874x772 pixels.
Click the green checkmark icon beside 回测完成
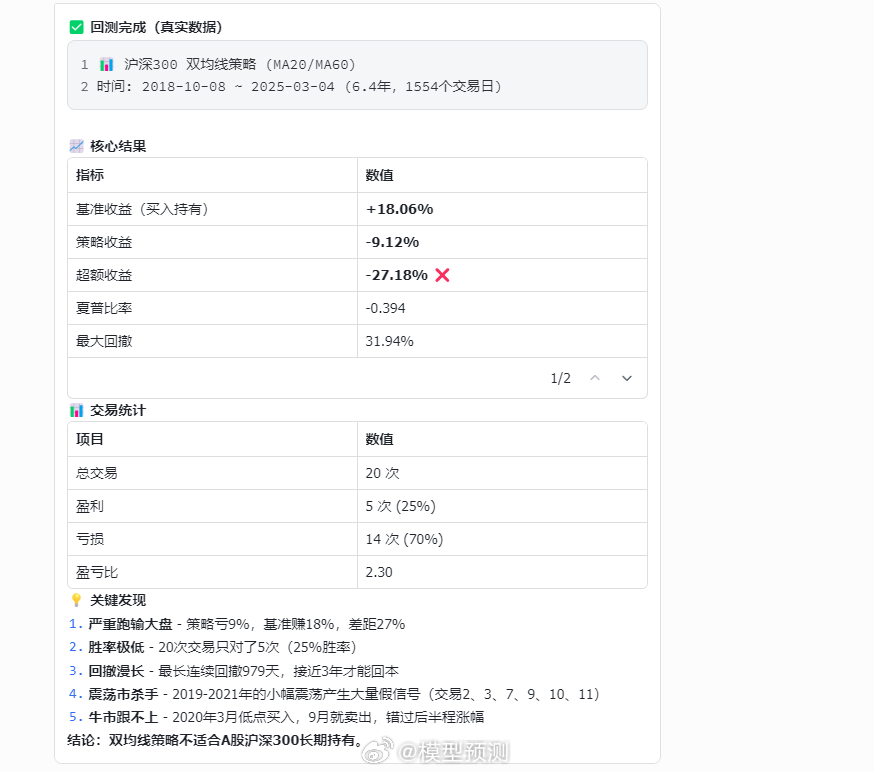pyautogui.click(x=76, y=27)
